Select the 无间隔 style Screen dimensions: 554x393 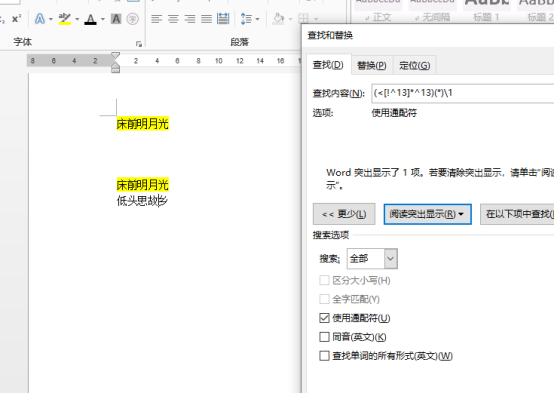coord(432,11)
